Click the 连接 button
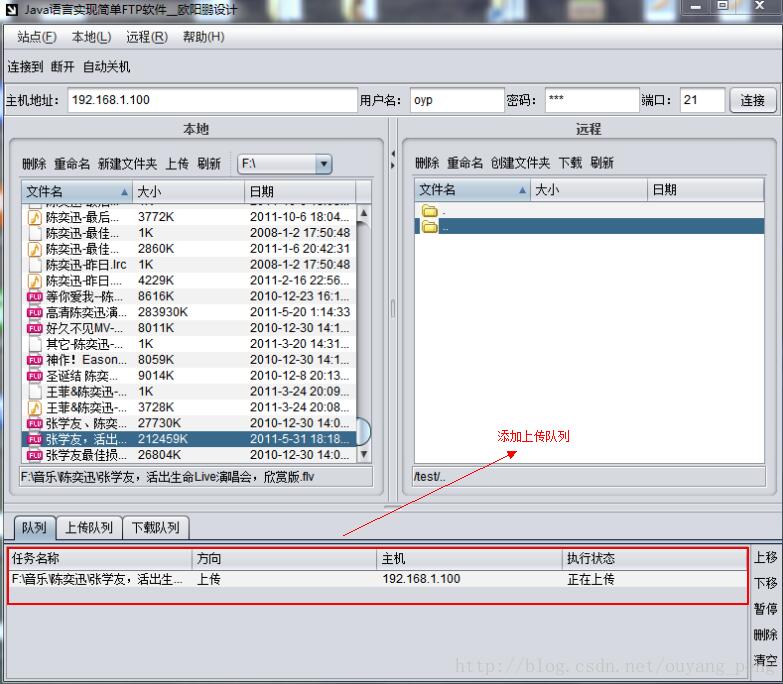Image resolution: width=783 pixels, height=684 pixels. (x=752, y=100)
